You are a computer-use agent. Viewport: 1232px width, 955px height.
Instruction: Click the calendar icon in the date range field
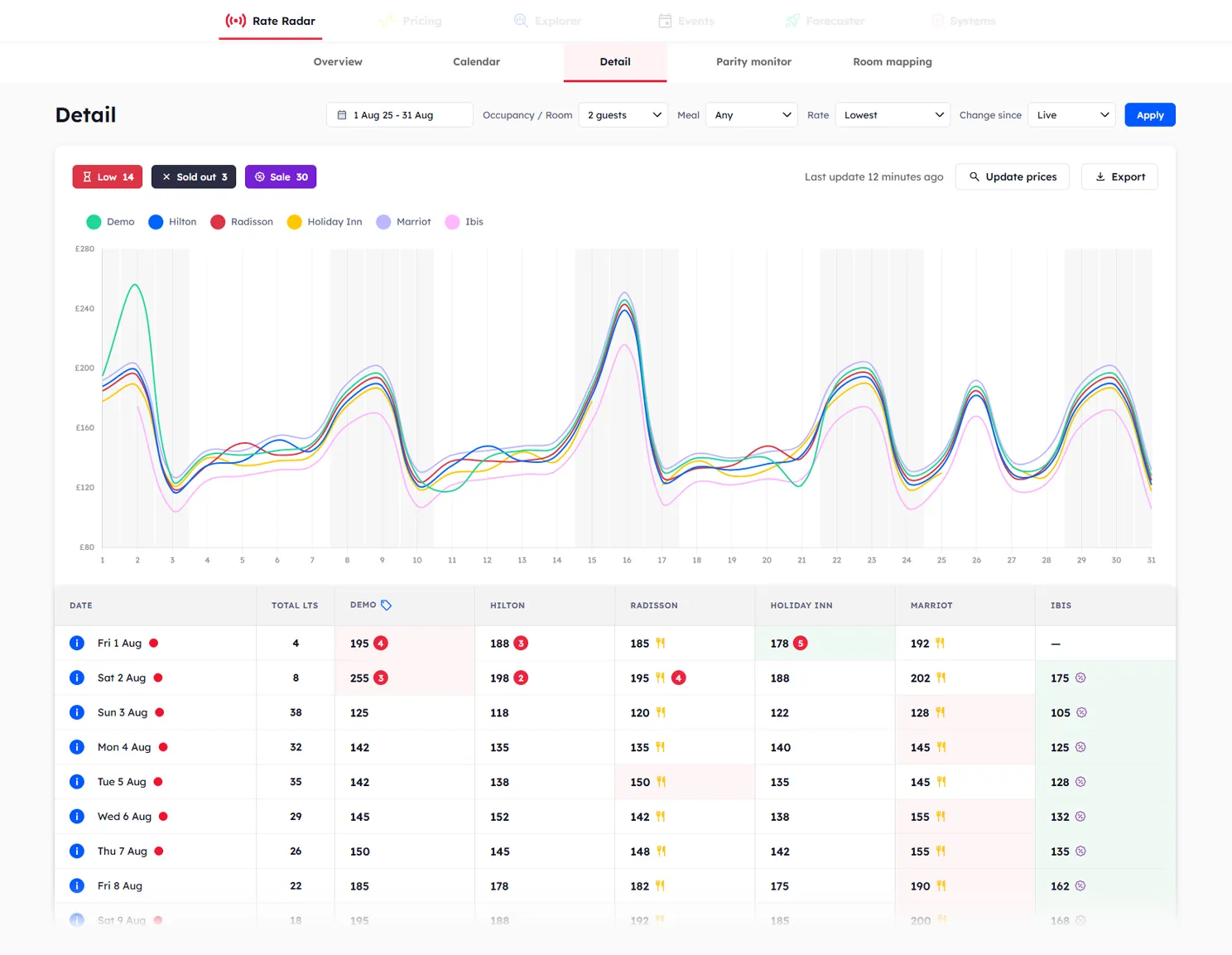(342, 114)
